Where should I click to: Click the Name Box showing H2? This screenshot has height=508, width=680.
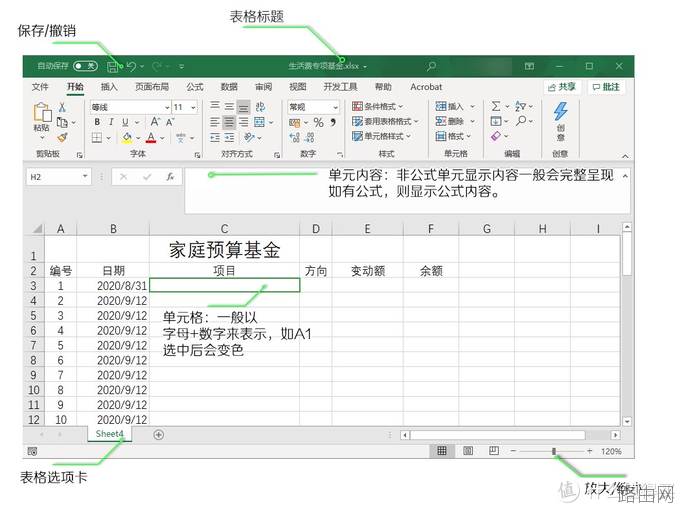[59, 177]
